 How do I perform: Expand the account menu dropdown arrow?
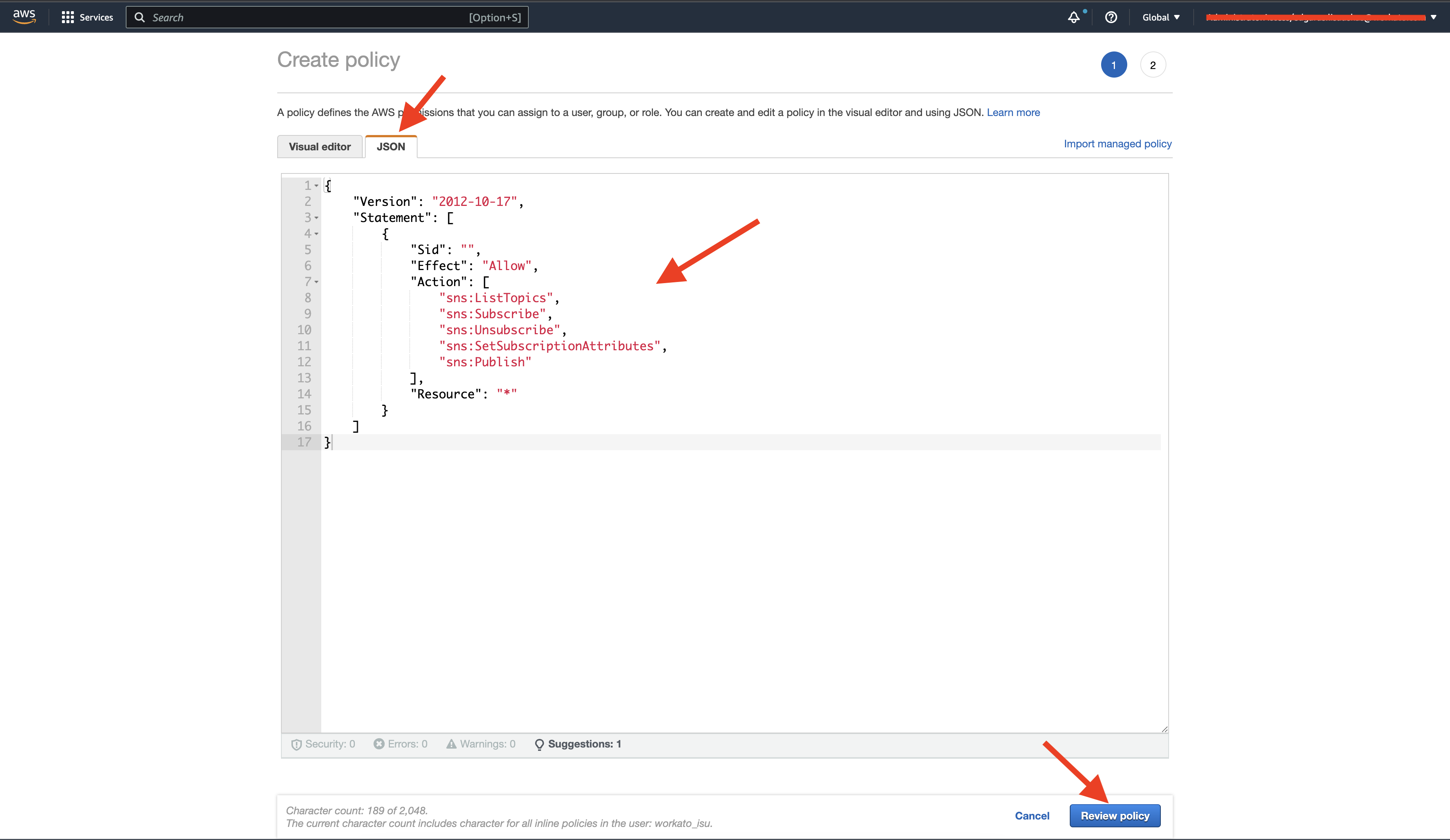click(x=1433, y=17)
